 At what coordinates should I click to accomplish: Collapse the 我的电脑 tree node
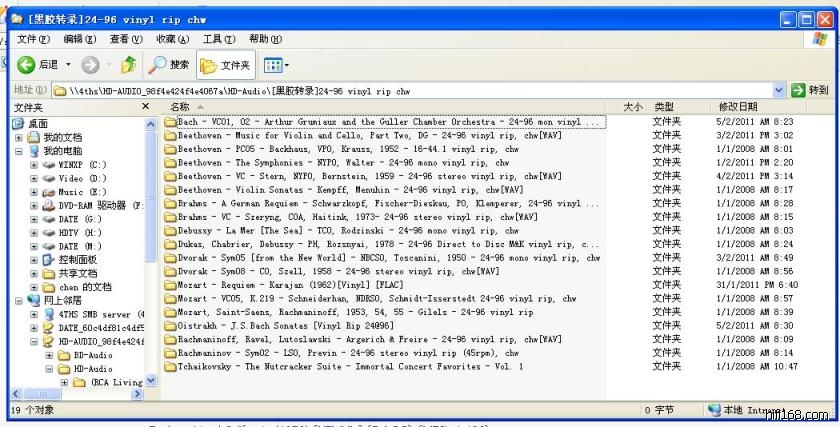point(19,150)
